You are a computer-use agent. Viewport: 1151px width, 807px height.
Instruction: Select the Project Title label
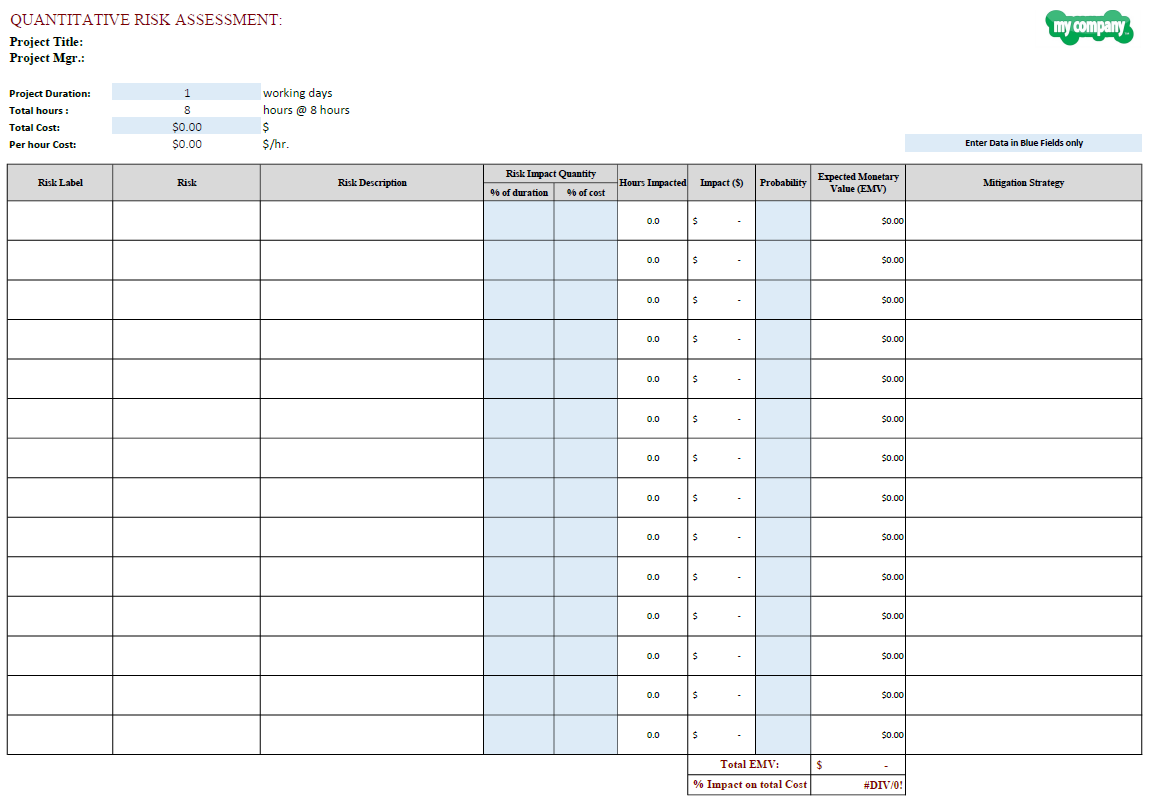[x=46, y=42]
